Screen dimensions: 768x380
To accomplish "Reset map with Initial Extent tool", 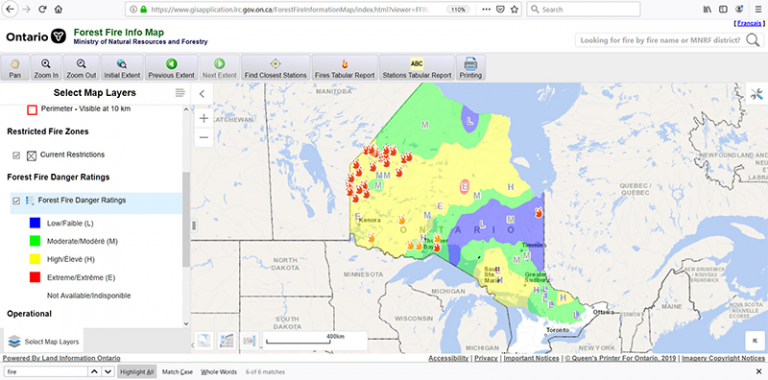I will (x=122, y=68).
